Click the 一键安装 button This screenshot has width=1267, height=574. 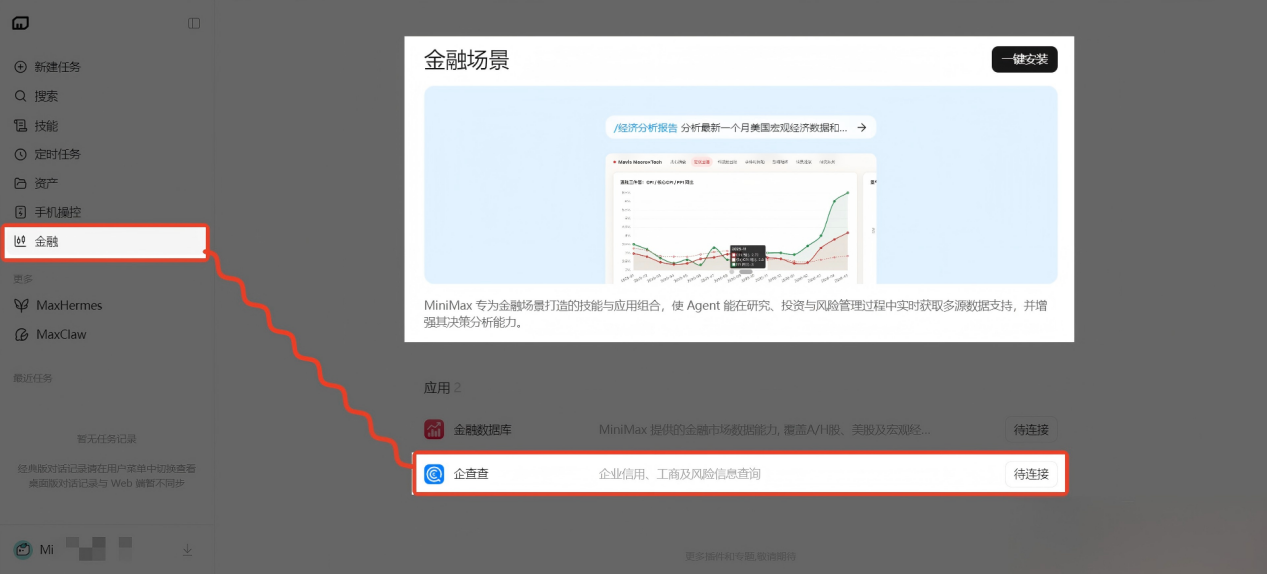point(1024,59)
